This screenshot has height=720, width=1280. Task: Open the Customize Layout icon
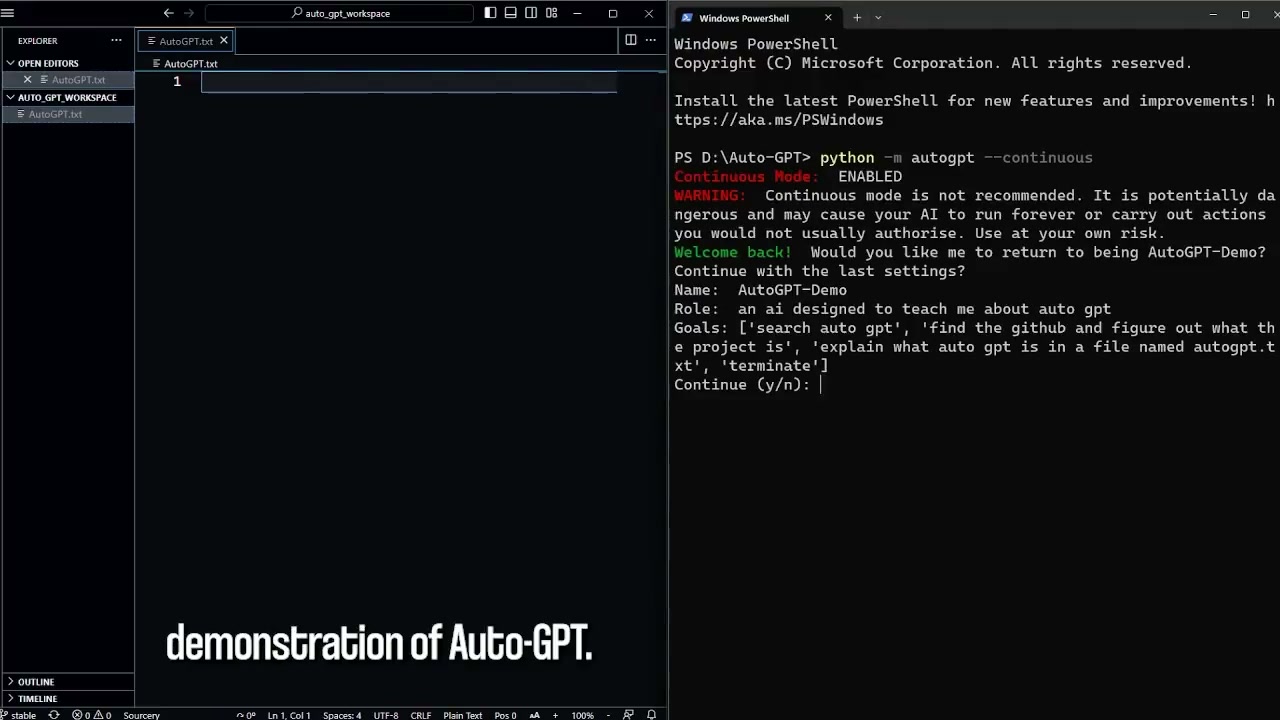[x=551, y=13]
